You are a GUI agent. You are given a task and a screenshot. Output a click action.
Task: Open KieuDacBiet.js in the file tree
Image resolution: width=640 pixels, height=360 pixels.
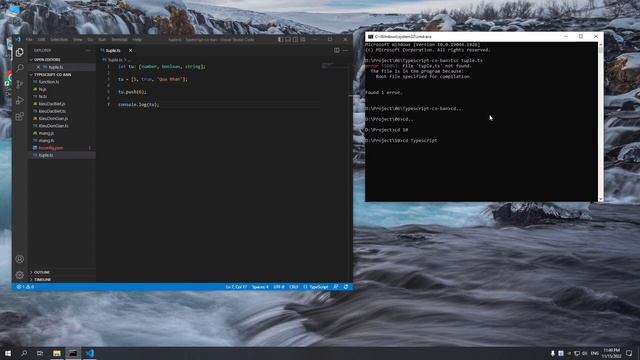[x=62, y=104]
